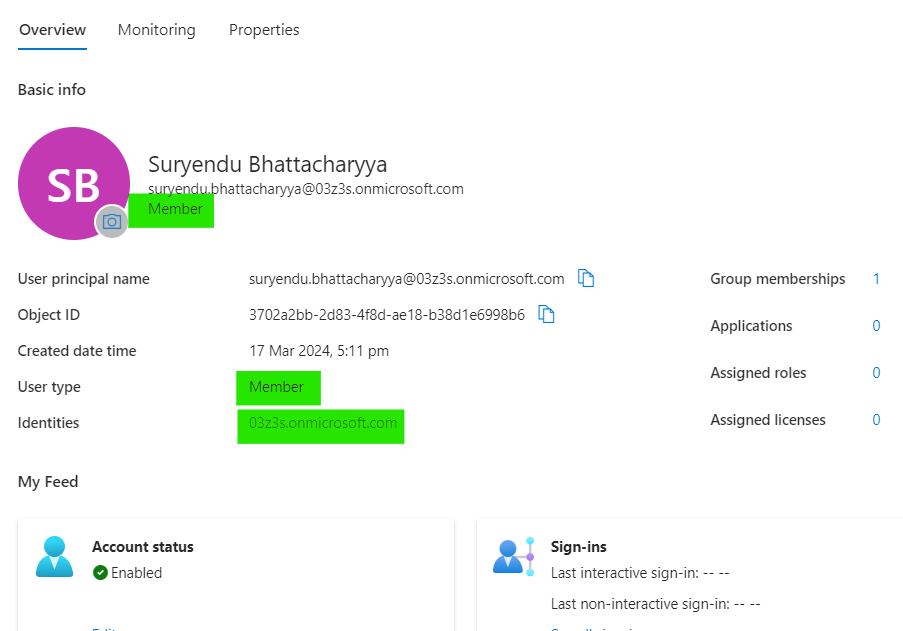This screenshot has width=903, height=631.
Task: Click Edit under Account status
Action: point(103,628)
